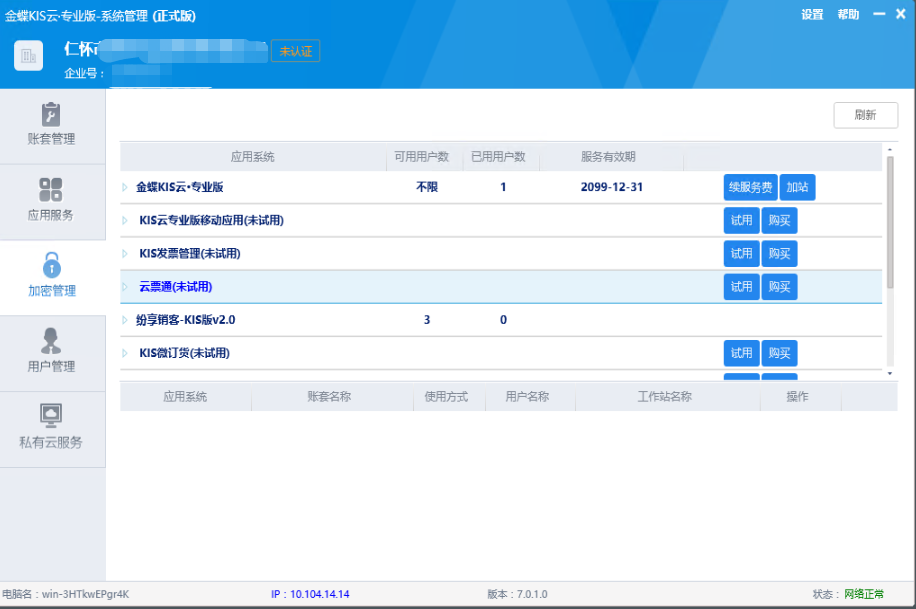The width and height of the screenshot is (916, 609).
Task: Expand the 纷享销客-KIS版v2.0 row
Action: pyautogui.click(x=126, y=320)
